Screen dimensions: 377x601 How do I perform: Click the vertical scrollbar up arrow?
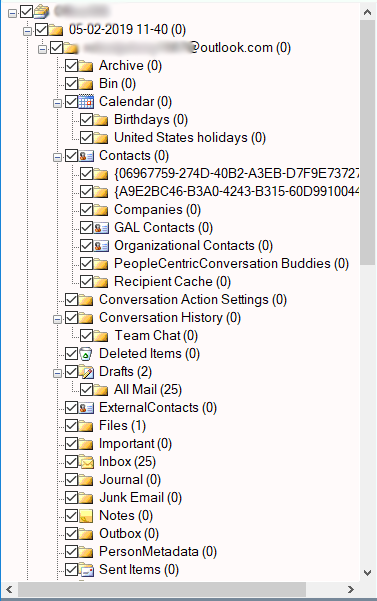tap(367, 12)
